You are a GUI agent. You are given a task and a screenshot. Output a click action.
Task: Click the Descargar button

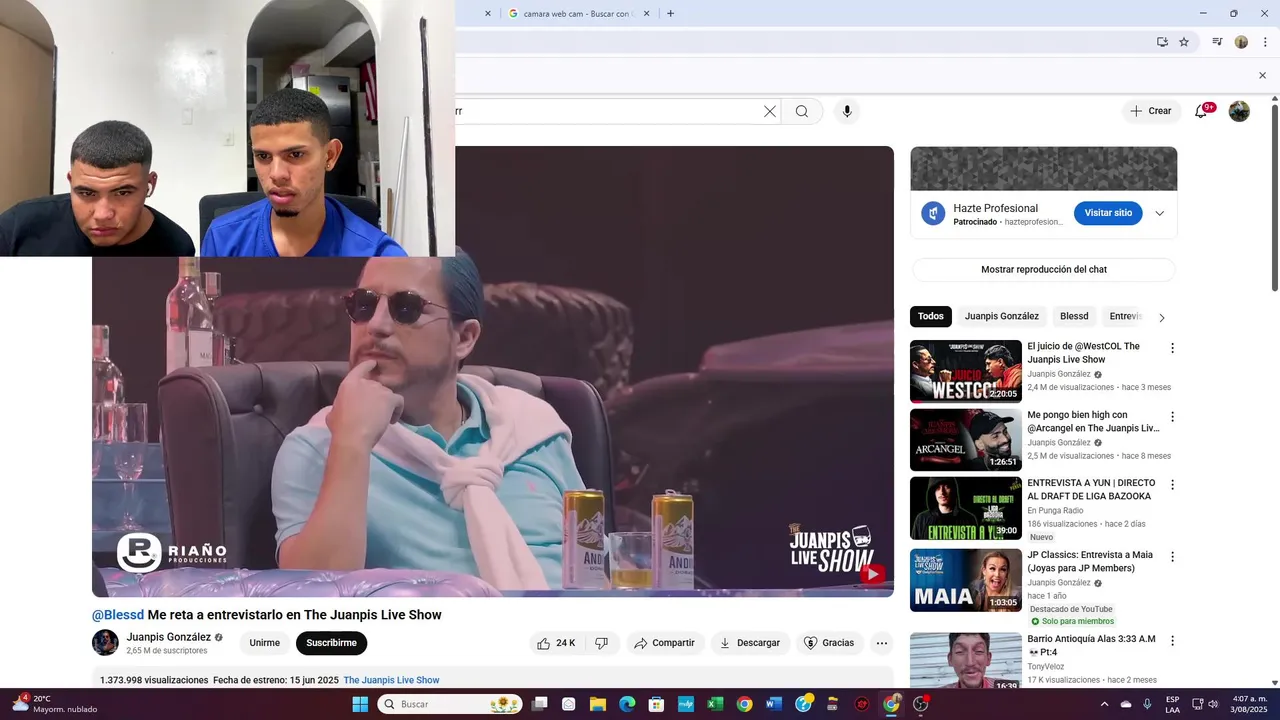(750, 643)
